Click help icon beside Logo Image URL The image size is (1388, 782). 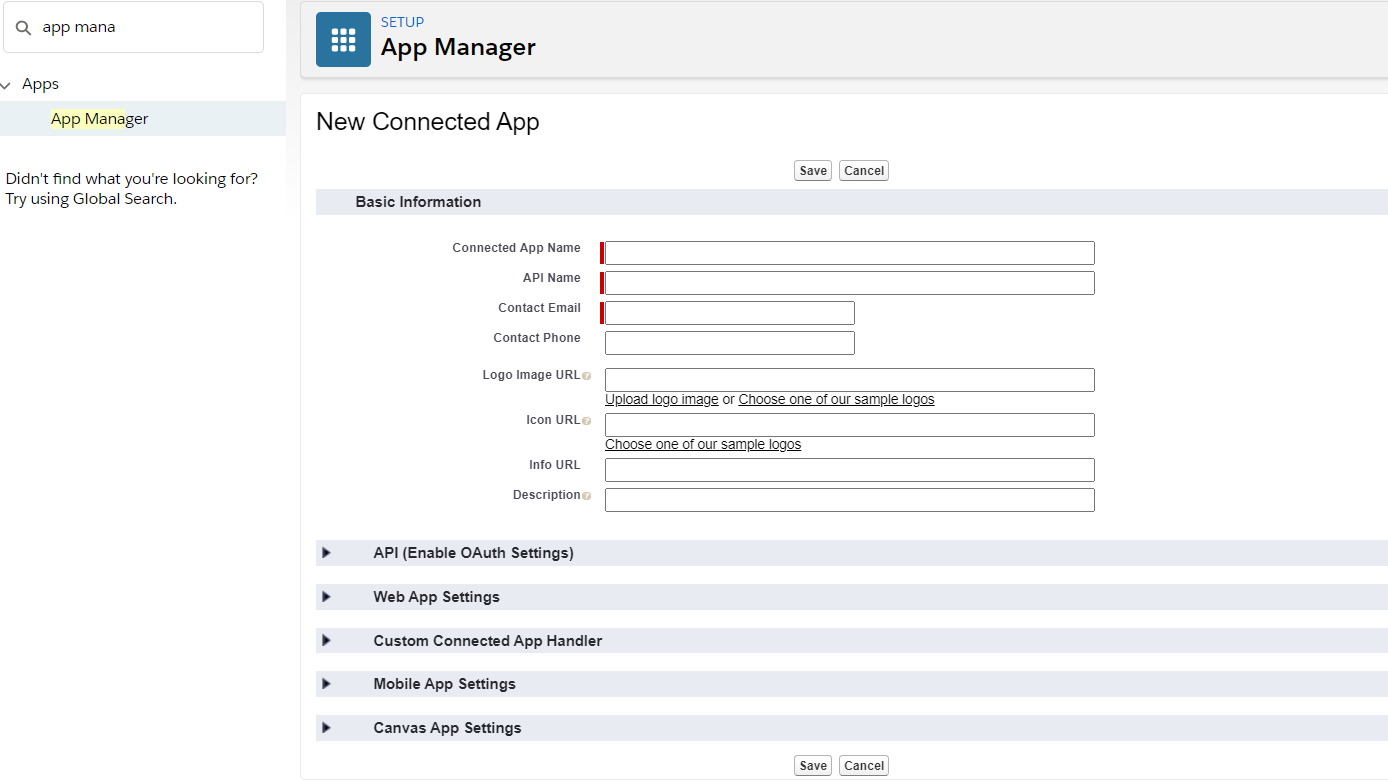click(586, 376)
